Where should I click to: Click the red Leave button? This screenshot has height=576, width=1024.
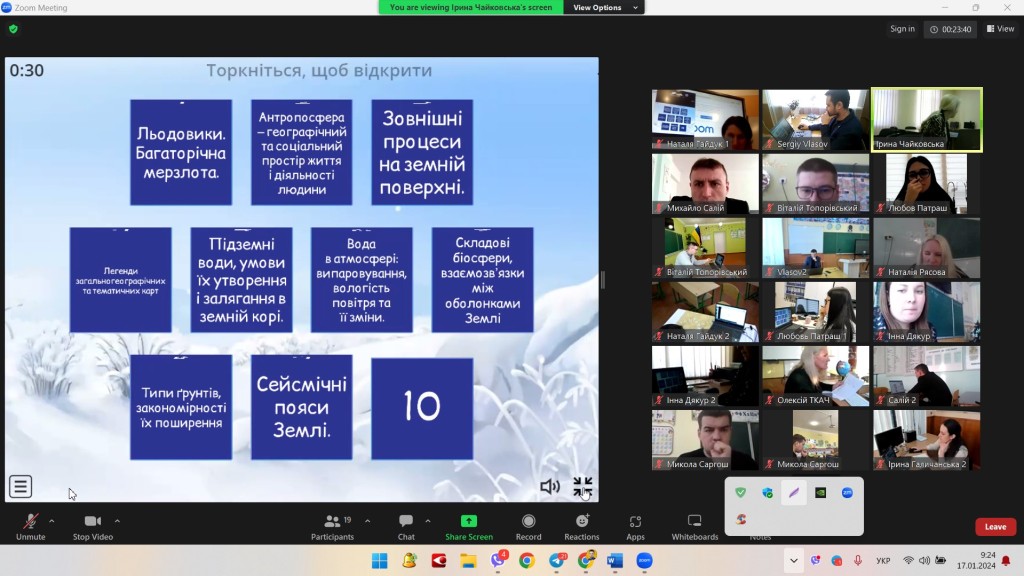(x=995, y=527)
